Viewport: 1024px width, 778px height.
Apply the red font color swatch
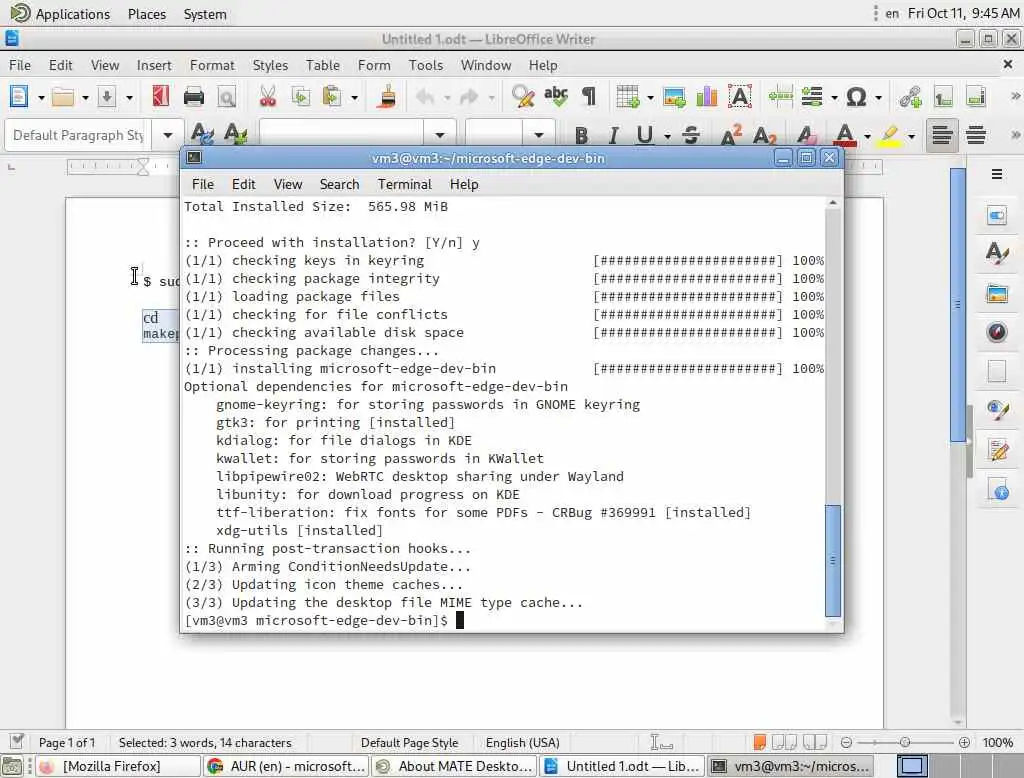845,135
